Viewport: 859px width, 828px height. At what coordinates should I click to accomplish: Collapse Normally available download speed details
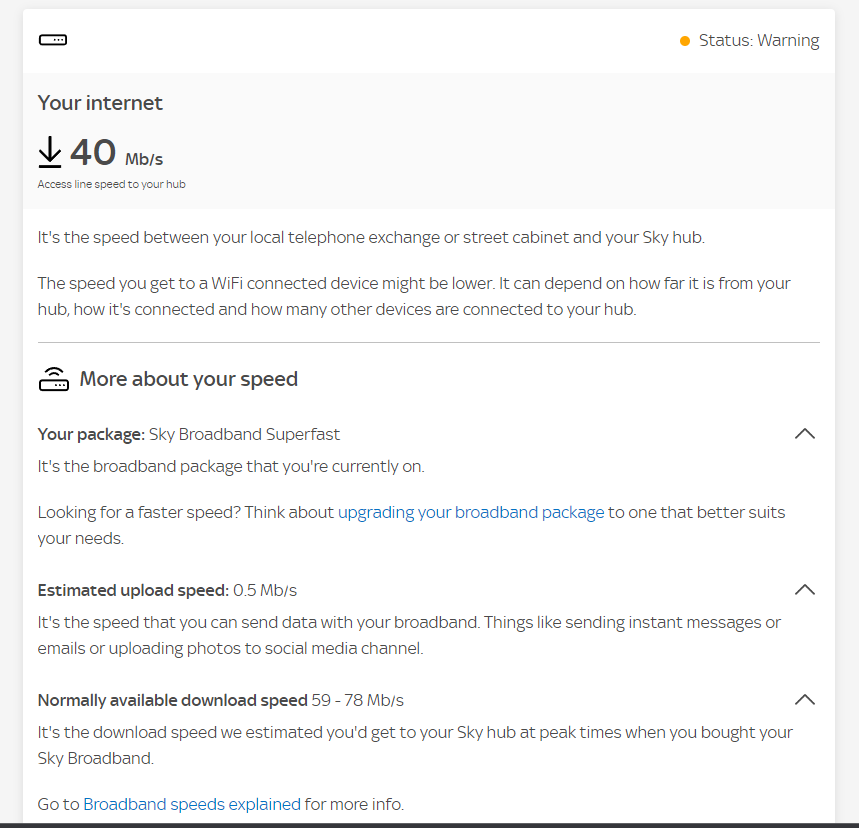[x=805, y=699]
